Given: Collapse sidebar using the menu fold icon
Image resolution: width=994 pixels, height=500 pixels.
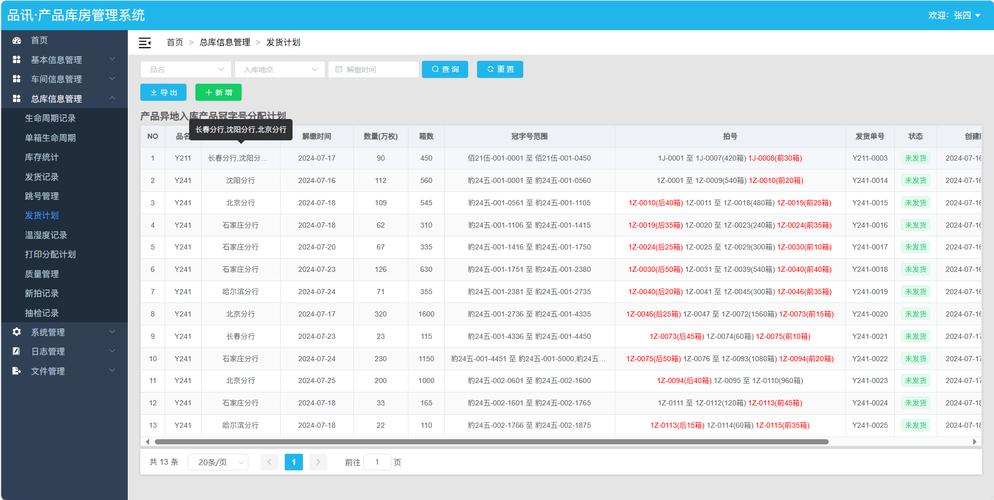Looking at the screenshot, I should pyautogui.click(x=145, y=42).
